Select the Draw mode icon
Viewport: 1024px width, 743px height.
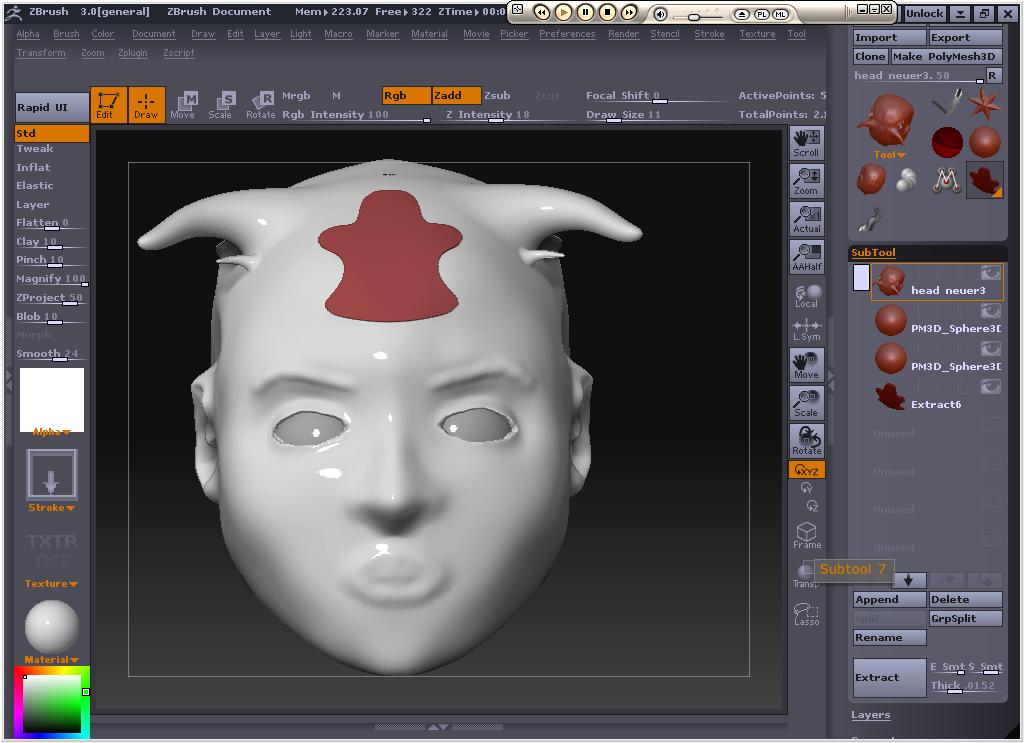tap(146, 105)
